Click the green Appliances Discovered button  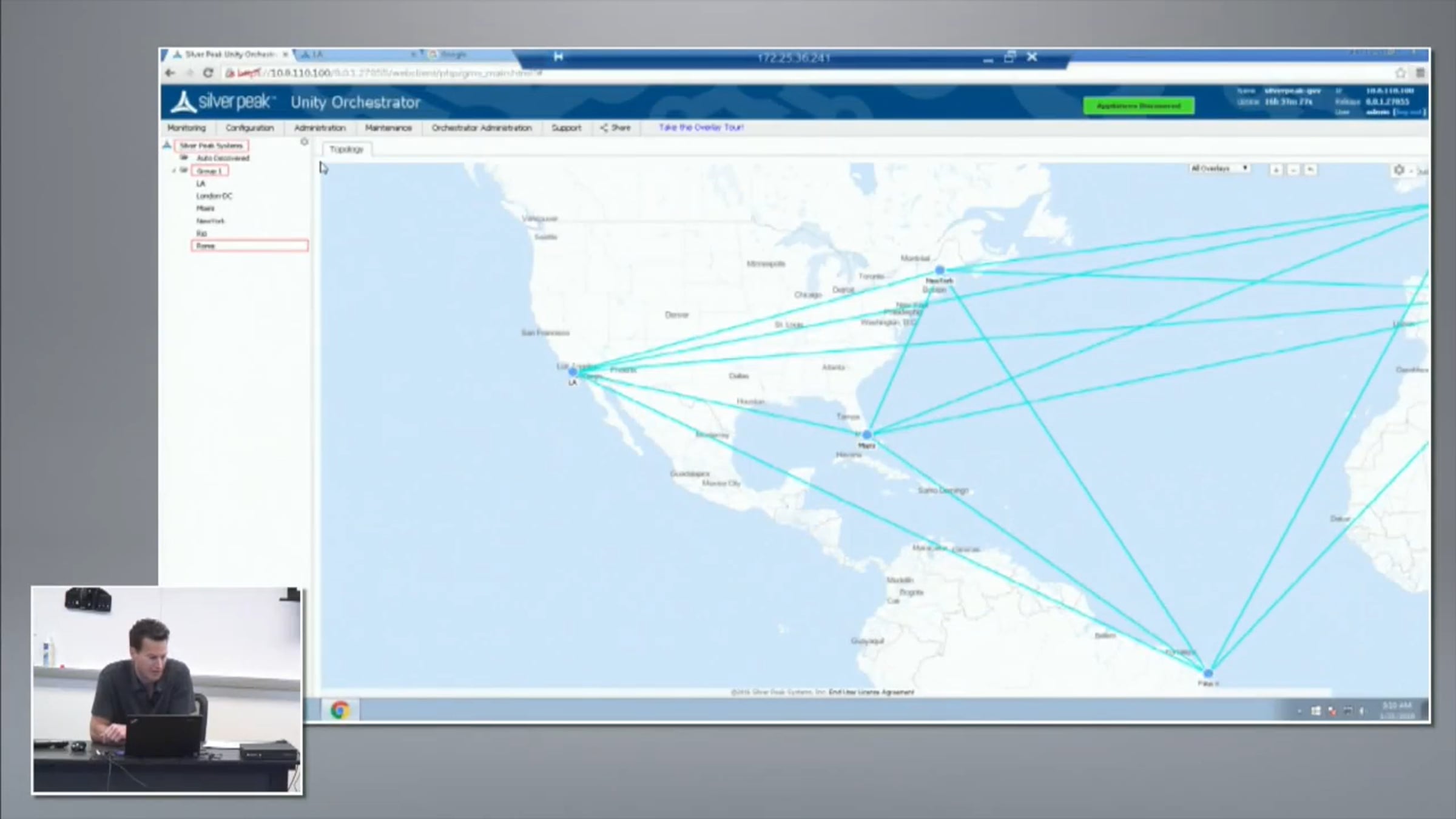pyautogui.click(x=1139, y=106)
